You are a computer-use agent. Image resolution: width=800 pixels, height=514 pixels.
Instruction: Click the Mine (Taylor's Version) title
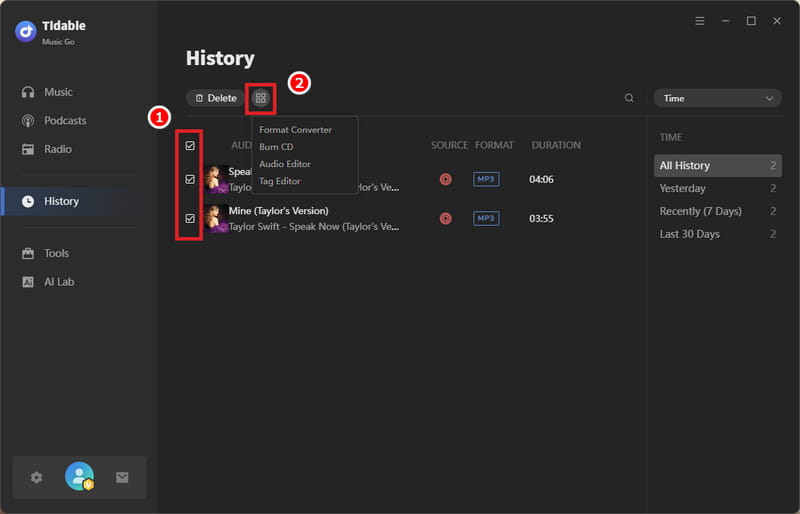tap(279, 211)
